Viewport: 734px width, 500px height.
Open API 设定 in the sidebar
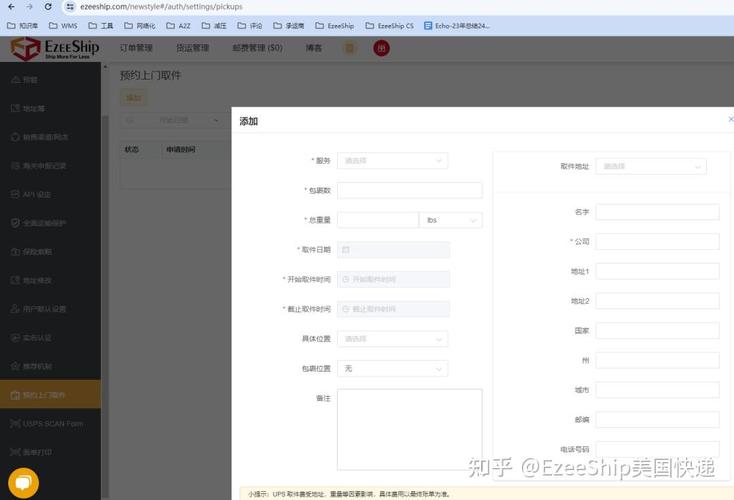point(51,194)
